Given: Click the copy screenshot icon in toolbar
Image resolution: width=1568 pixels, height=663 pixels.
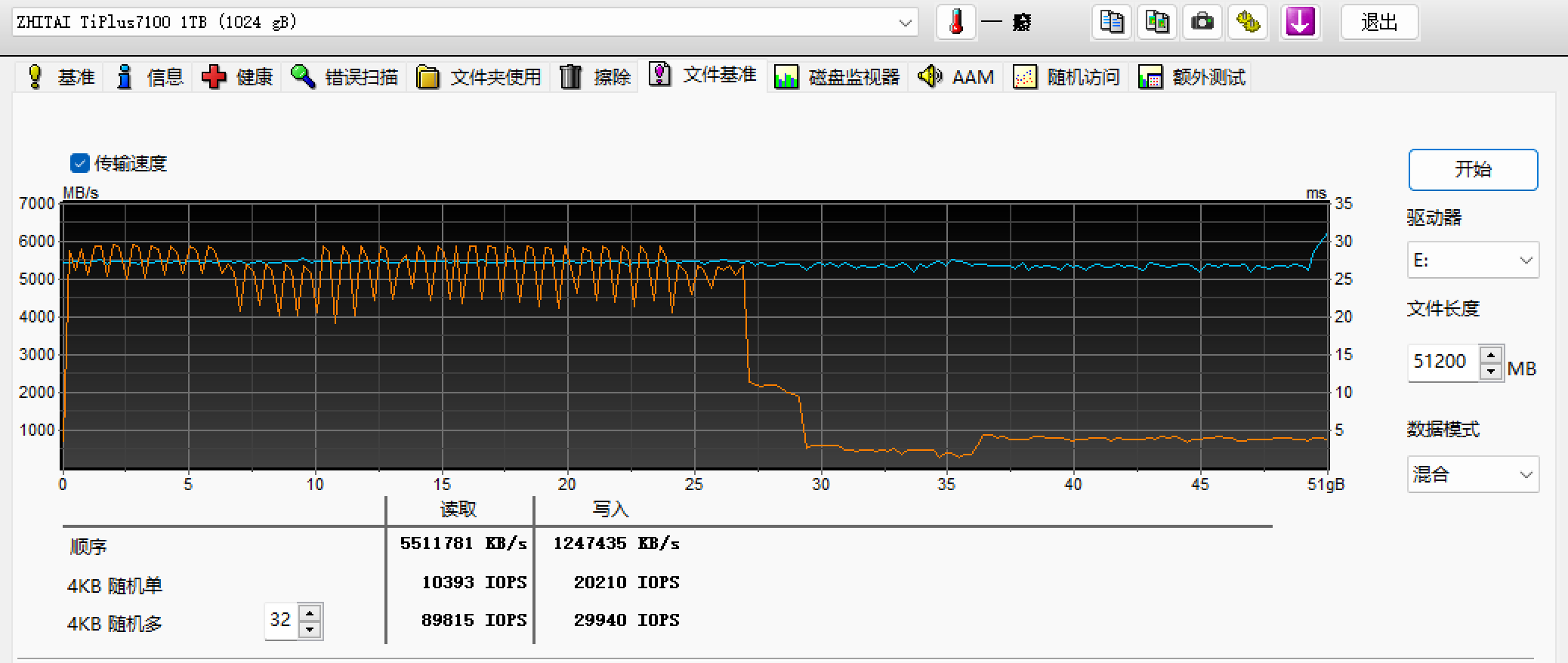Looking at the screenshot, I should point(1157,22).
